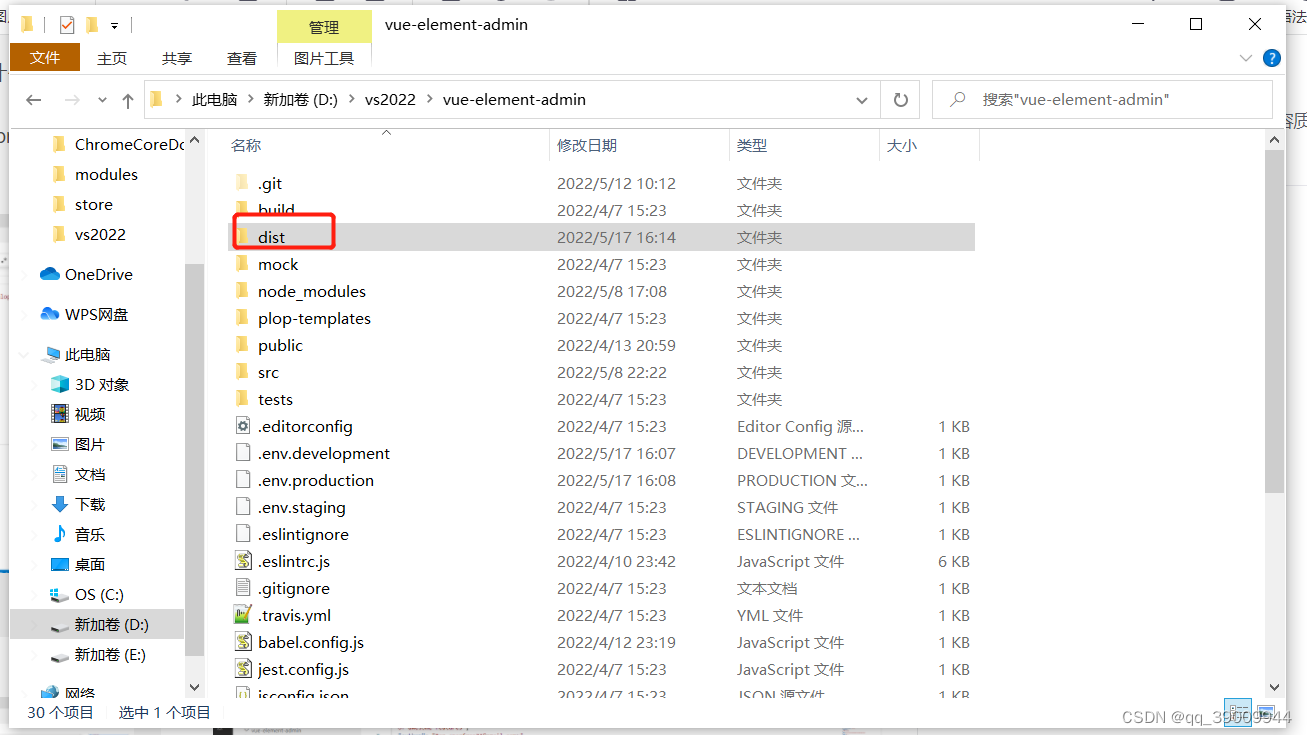
Task: Click 此电脑 in address breadcrumb
Action: (215, 100)
